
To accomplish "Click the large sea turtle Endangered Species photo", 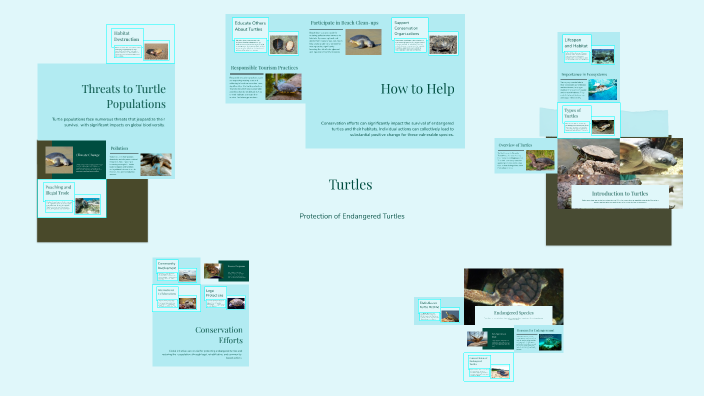I will point(514,287).
